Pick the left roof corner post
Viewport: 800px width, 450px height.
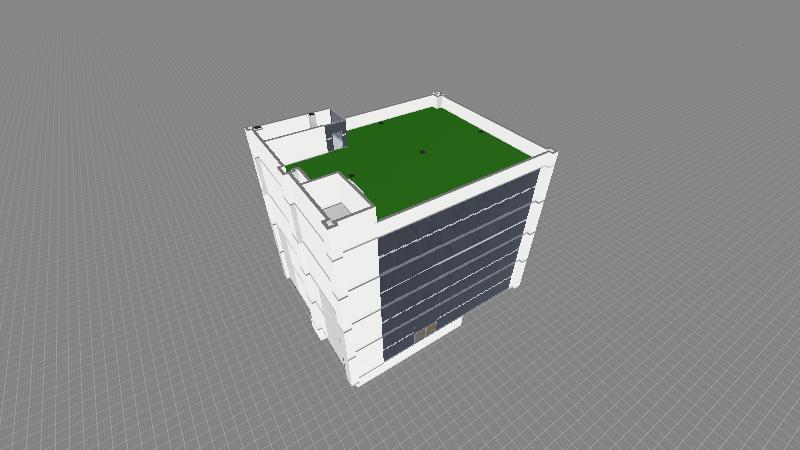pyautogui.click(x=253, y=129)
